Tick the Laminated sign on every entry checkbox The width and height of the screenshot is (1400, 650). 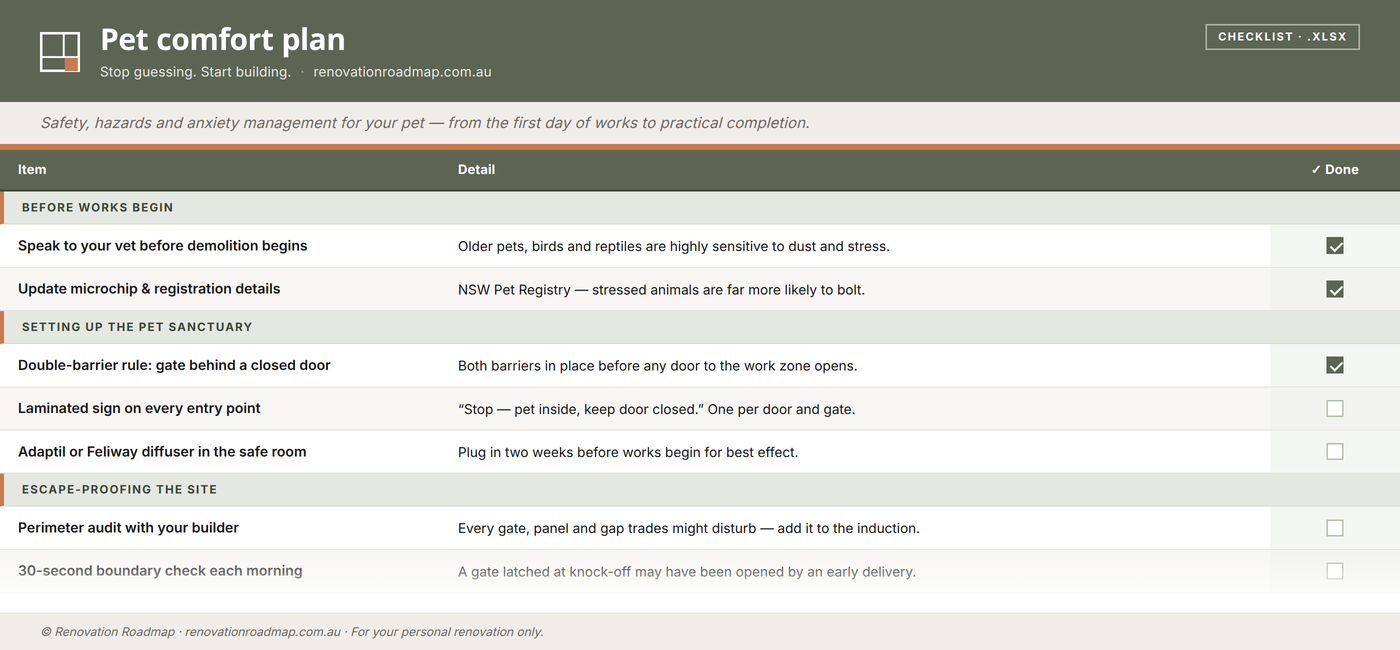pyautogui.click(x=1335, y=408)
